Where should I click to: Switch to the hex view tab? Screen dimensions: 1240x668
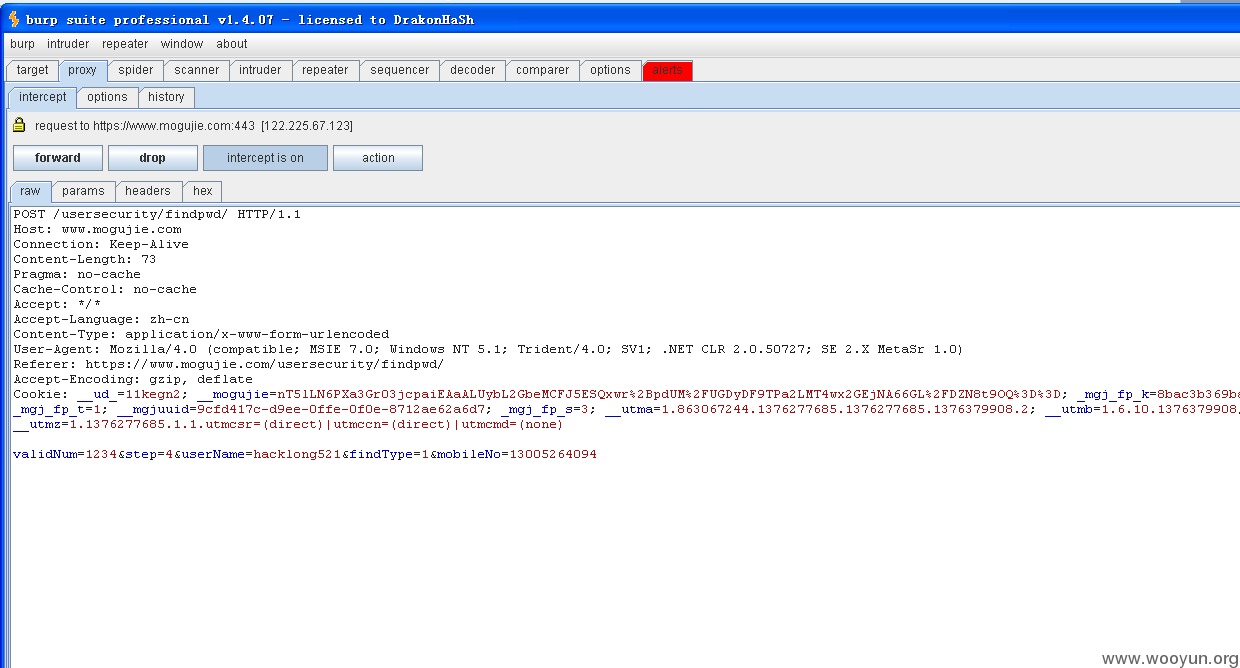click(203, 191)
